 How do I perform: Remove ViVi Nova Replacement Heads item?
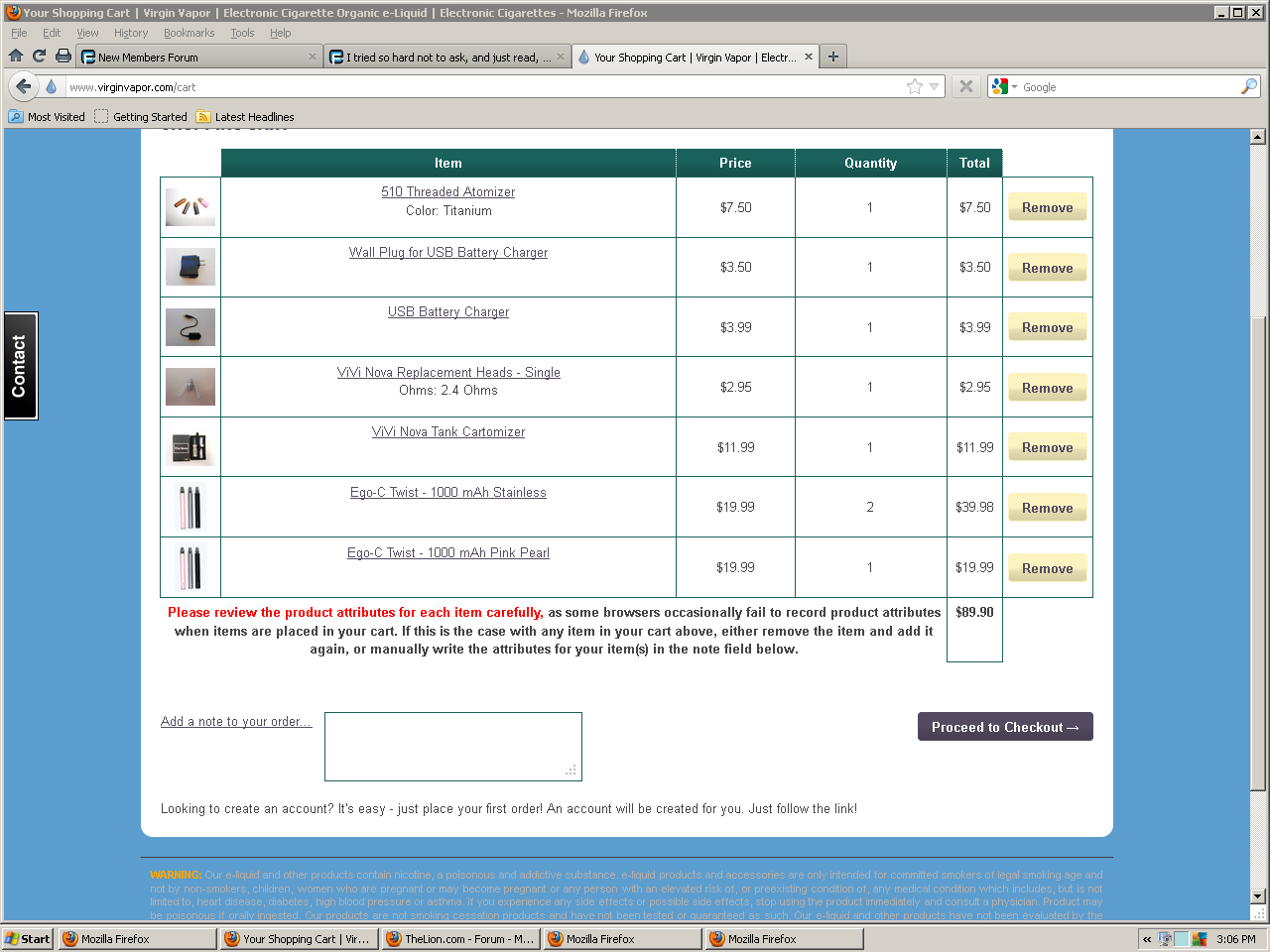coord(1048,388)
